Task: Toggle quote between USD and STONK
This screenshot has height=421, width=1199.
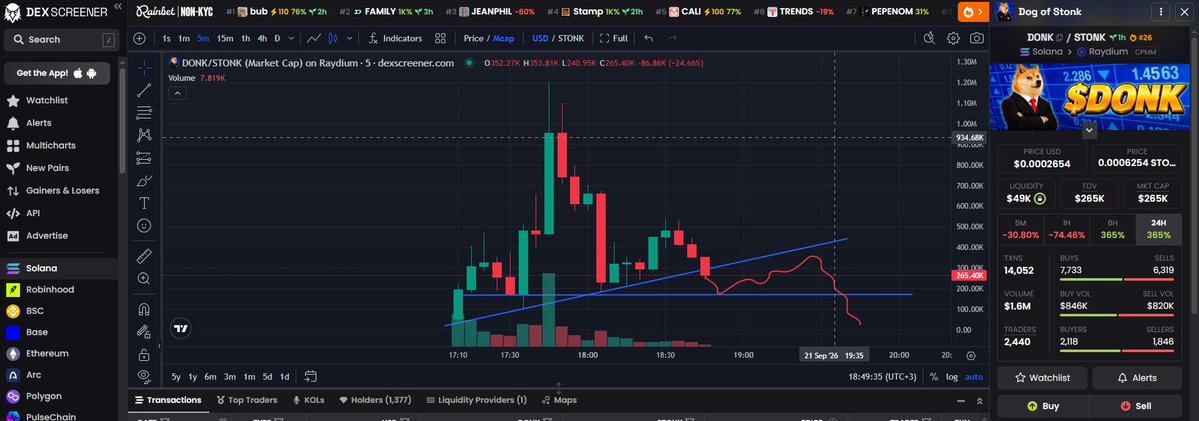Action: 558,38
